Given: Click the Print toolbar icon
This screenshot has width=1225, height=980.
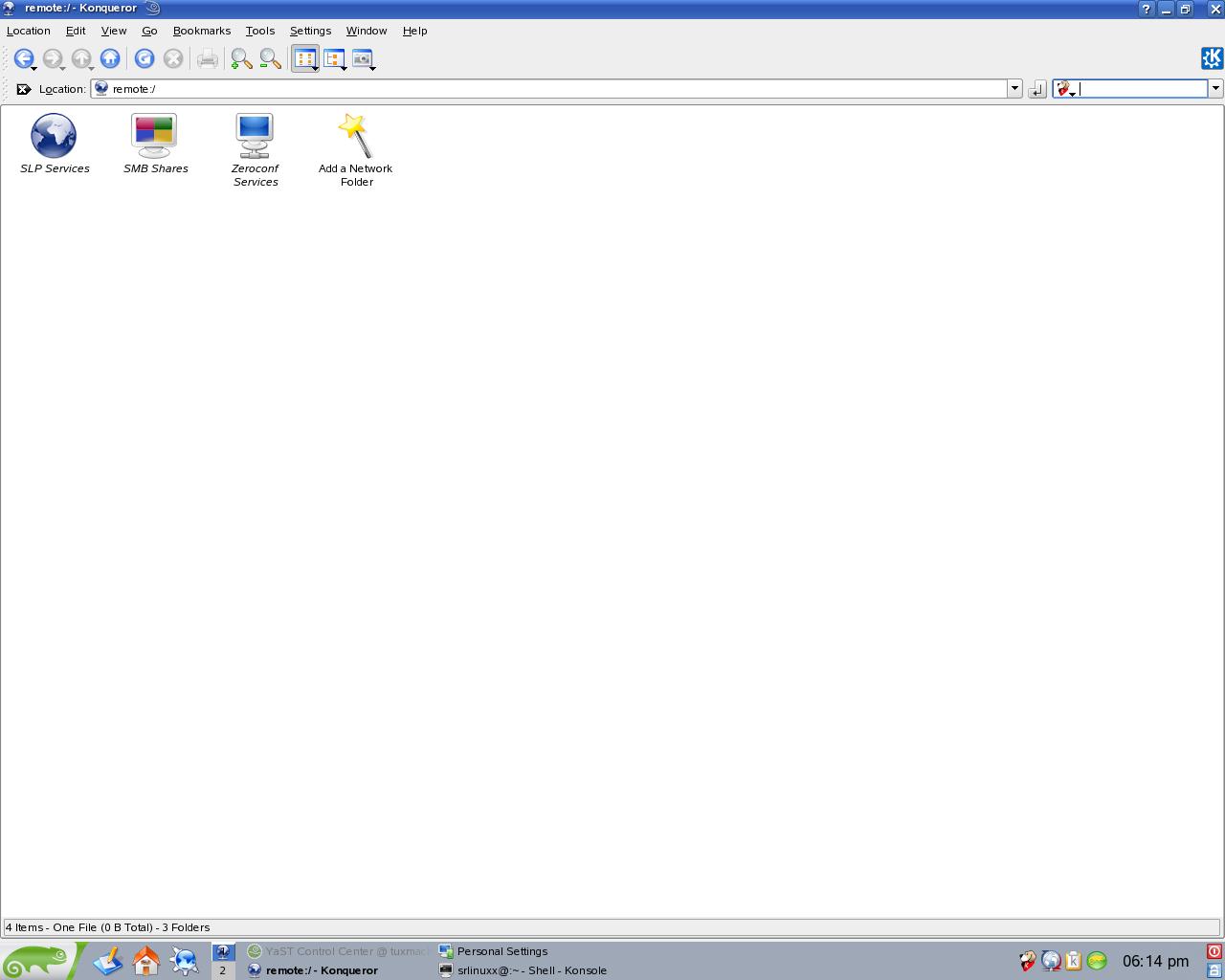Looking at the screenshot, I should coord(208,59).
